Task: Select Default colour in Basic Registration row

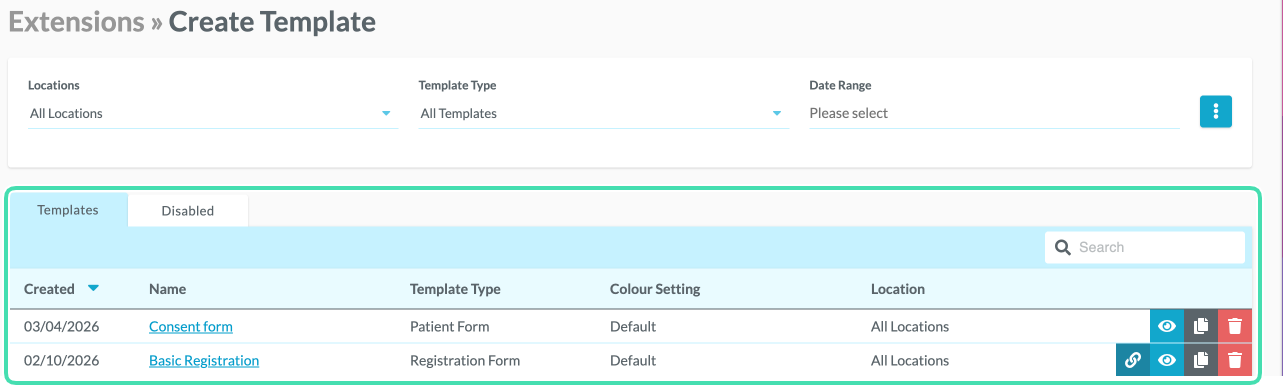Action: 633,360
